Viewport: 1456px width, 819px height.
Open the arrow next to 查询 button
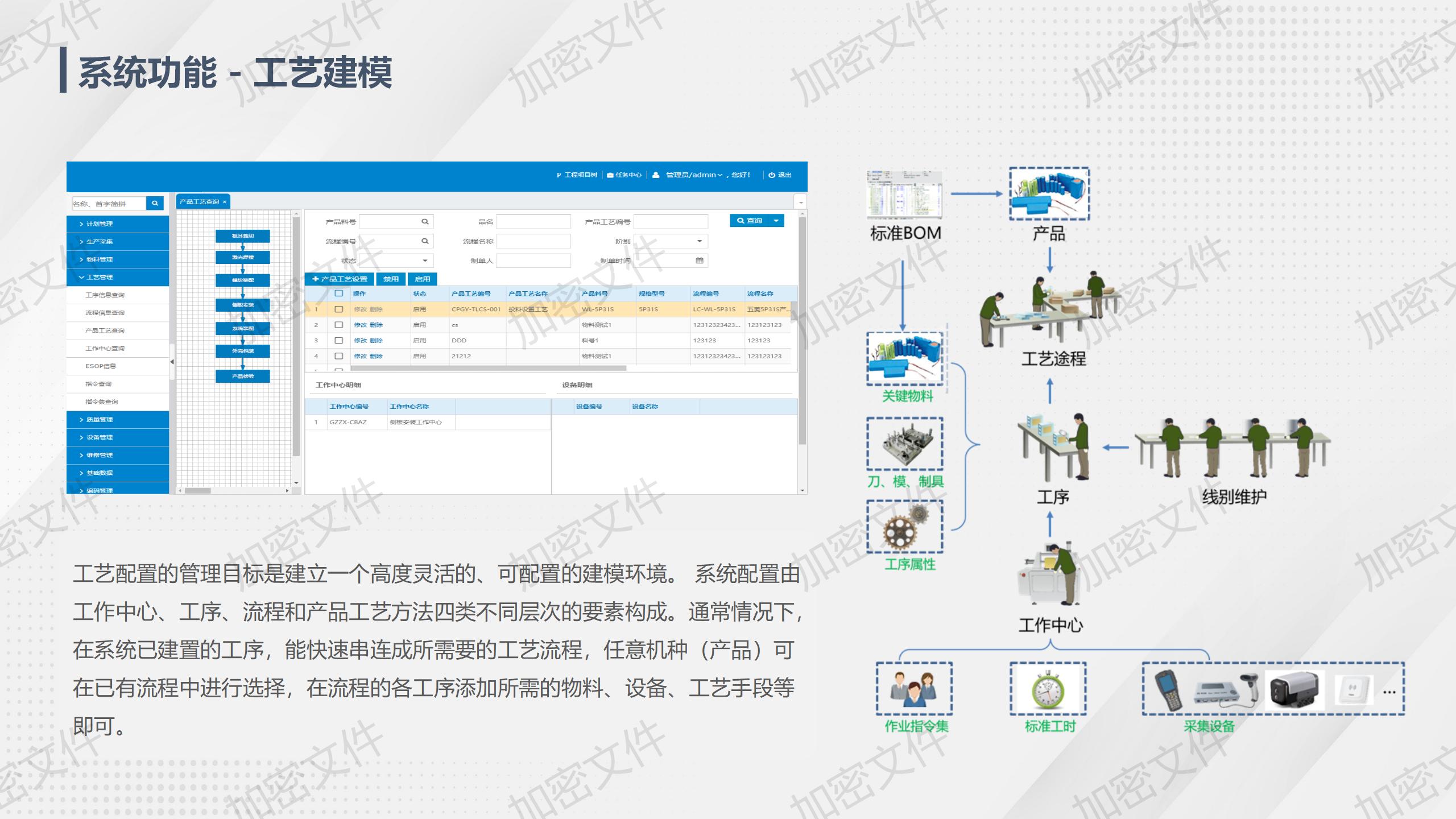(776, 221)
